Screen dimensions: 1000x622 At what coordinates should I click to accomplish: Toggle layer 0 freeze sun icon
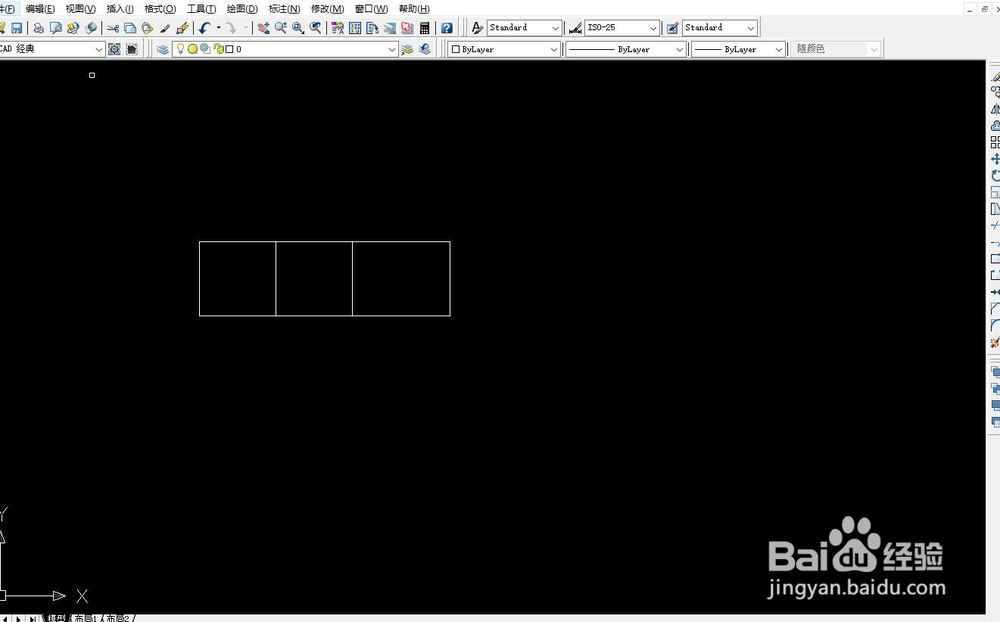193,49
